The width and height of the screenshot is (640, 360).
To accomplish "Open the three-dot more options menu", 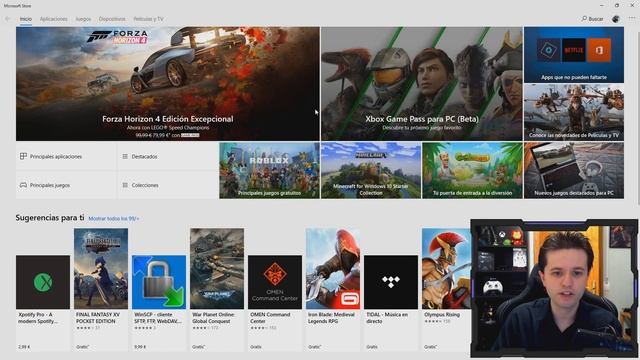I will click(x=632, y=19).
